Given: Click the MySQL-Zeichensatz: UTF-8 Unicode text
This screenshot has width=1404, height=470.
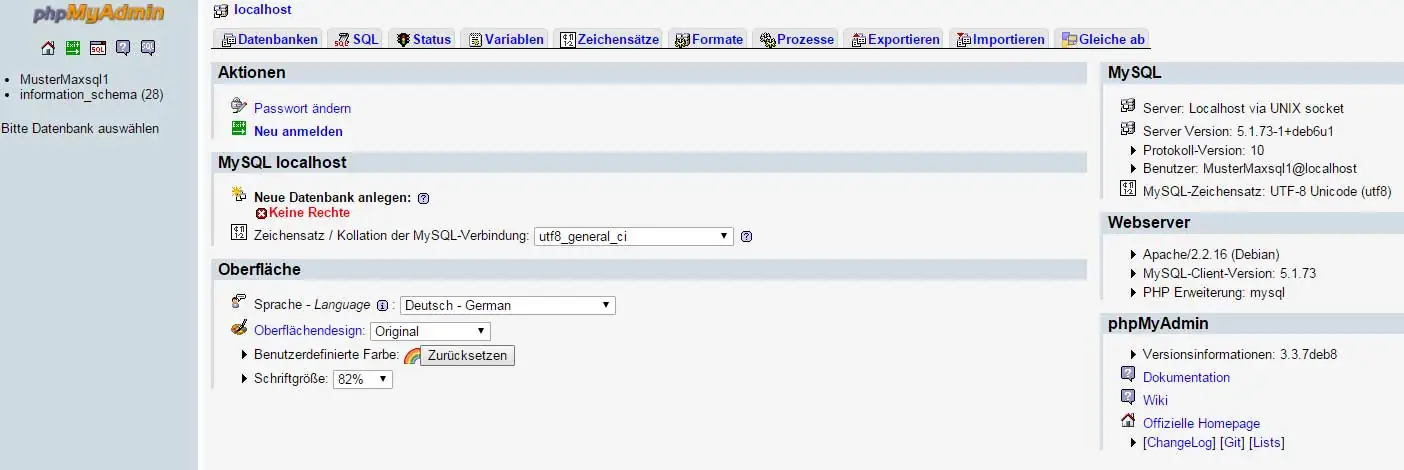Looking at the screenshot, I should [x=1267, y=191].
